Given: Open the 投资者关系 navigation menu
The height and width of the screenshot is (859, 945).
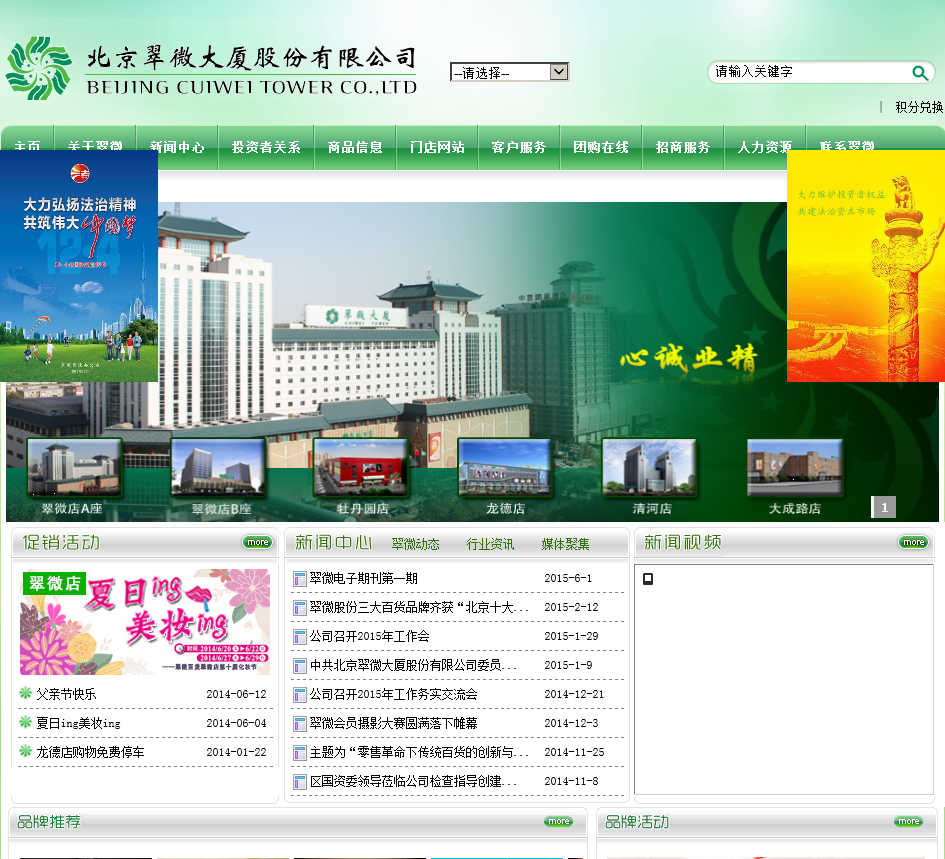Looking at the screenshot, I should pyautogui.click(x=266, y=147).
